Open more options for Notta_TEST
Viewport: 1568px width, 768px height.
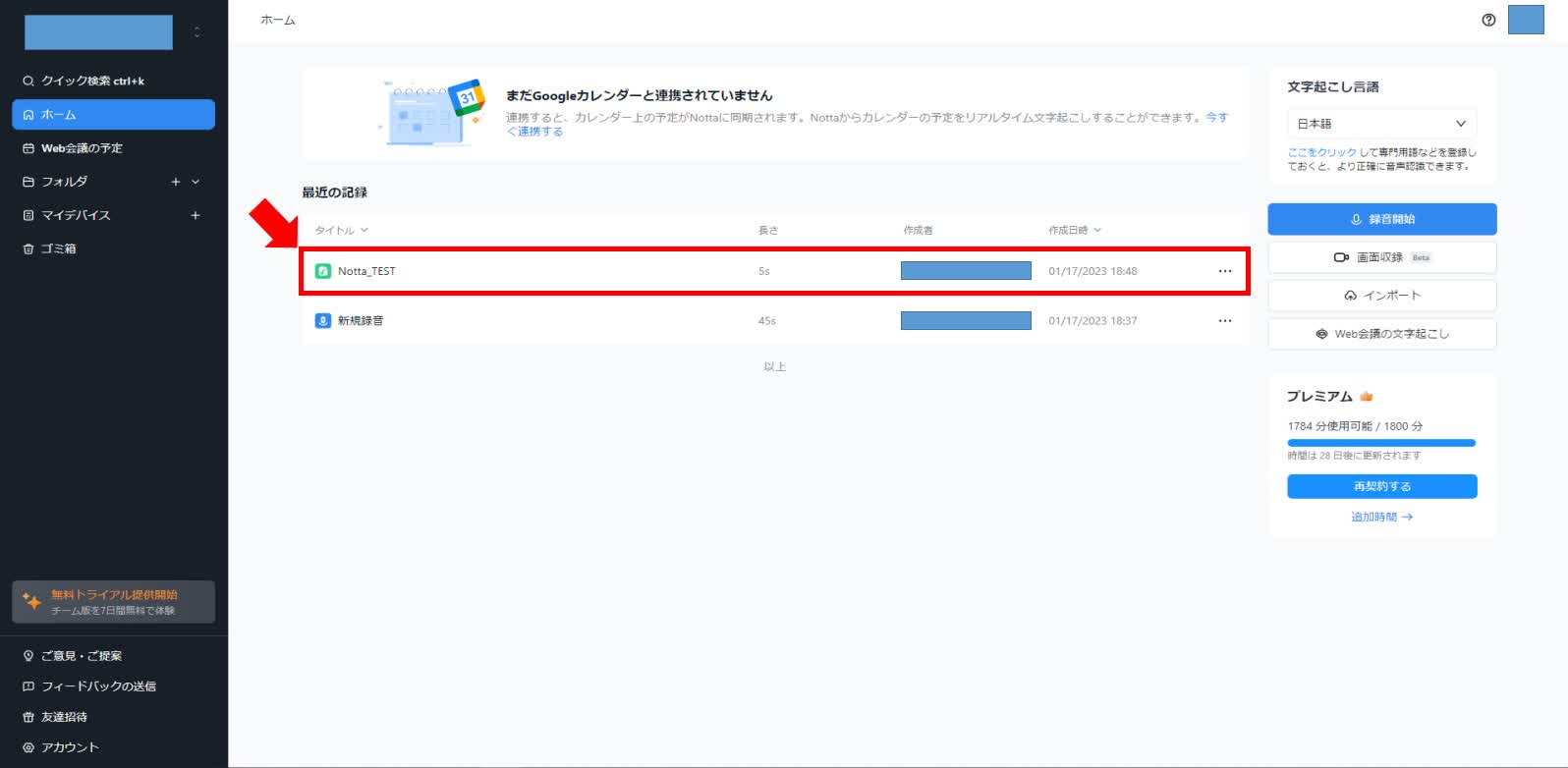tap(1224, 271)
